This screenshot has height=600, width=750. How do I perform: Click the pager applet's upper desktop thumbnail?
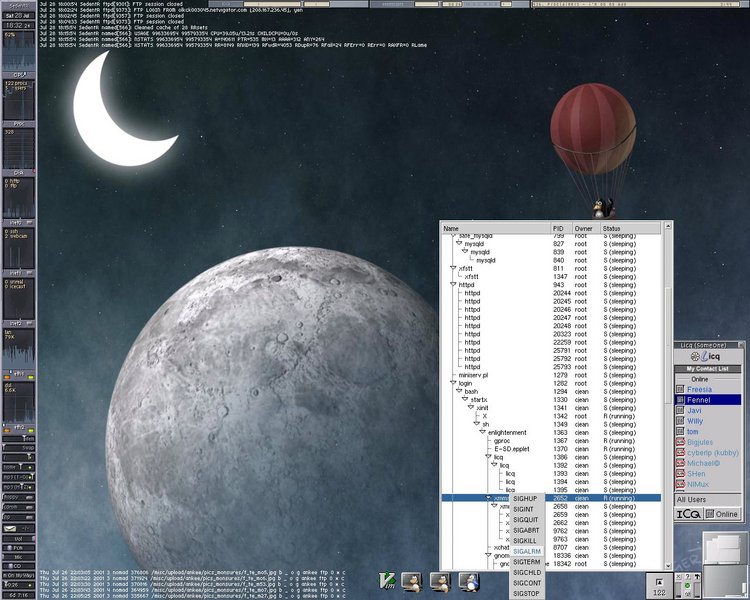point(725,546)
